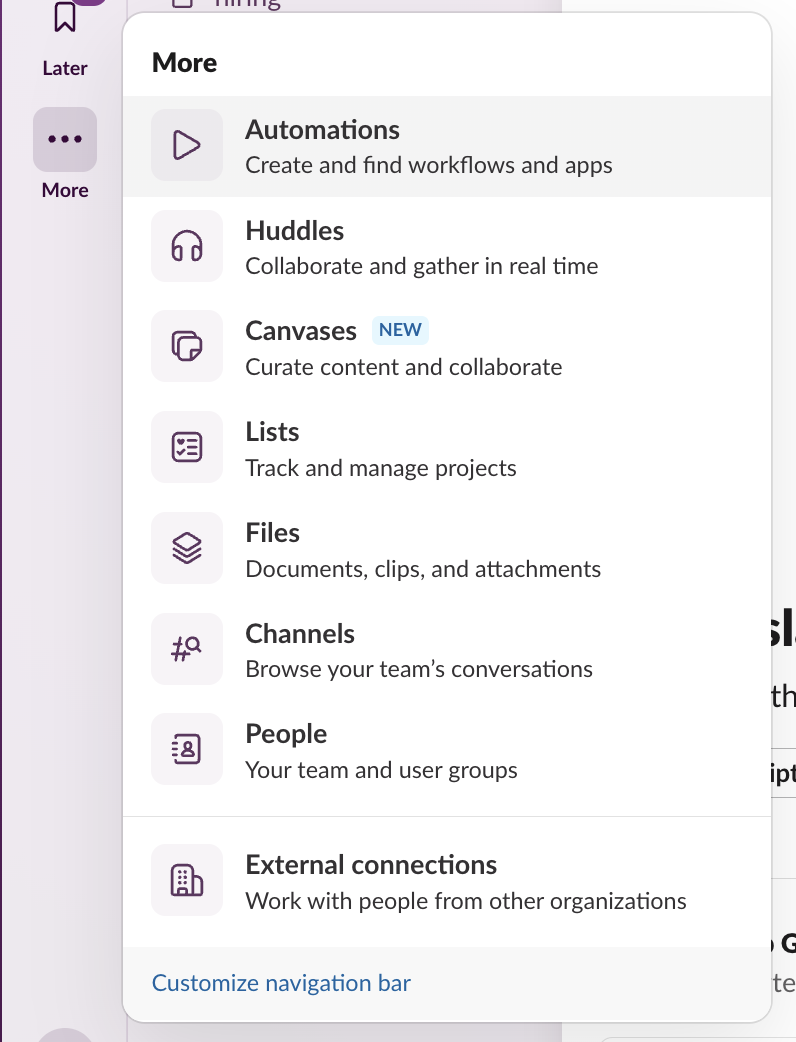The image size is (796, 1042).
Task: Click the Canvases icon
Action: [x=187, y=347]
